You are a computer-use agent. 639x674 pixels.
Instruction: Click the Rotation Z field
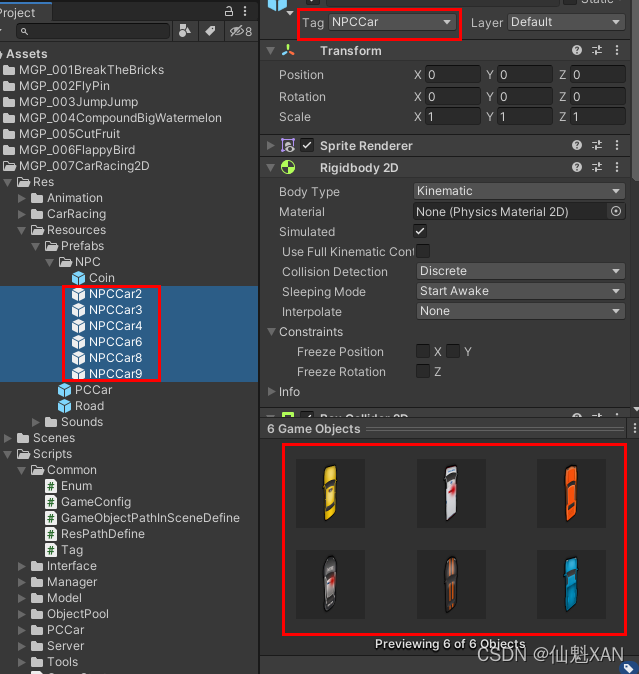point(598,96)
